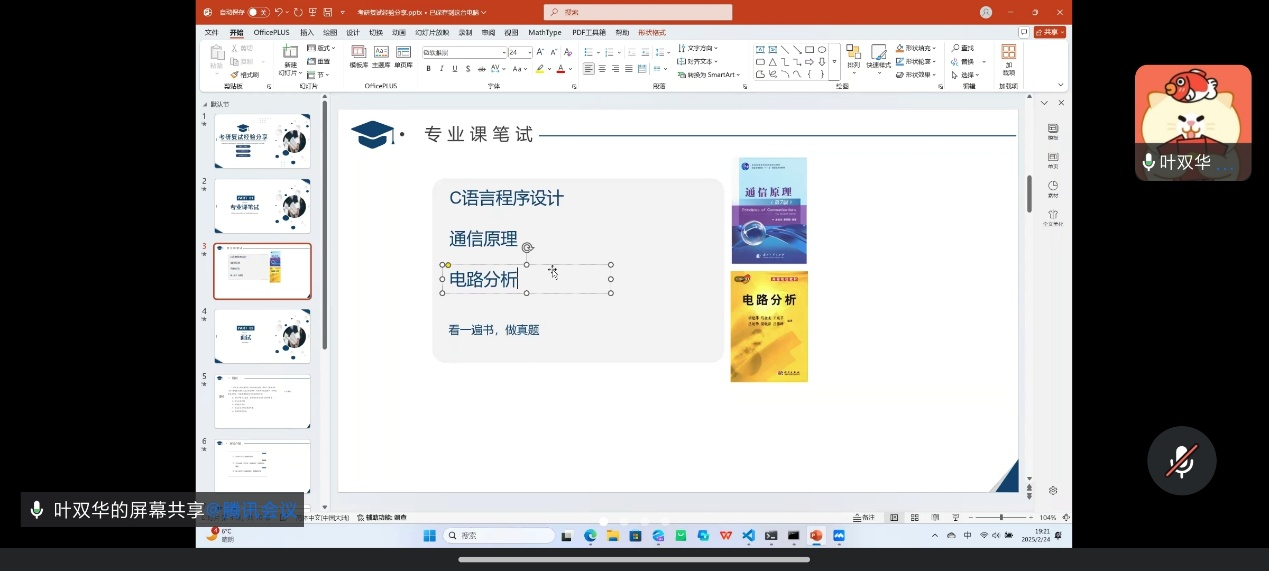Toggle the notes (备注) pane in status bar

(x=864, y=517)
